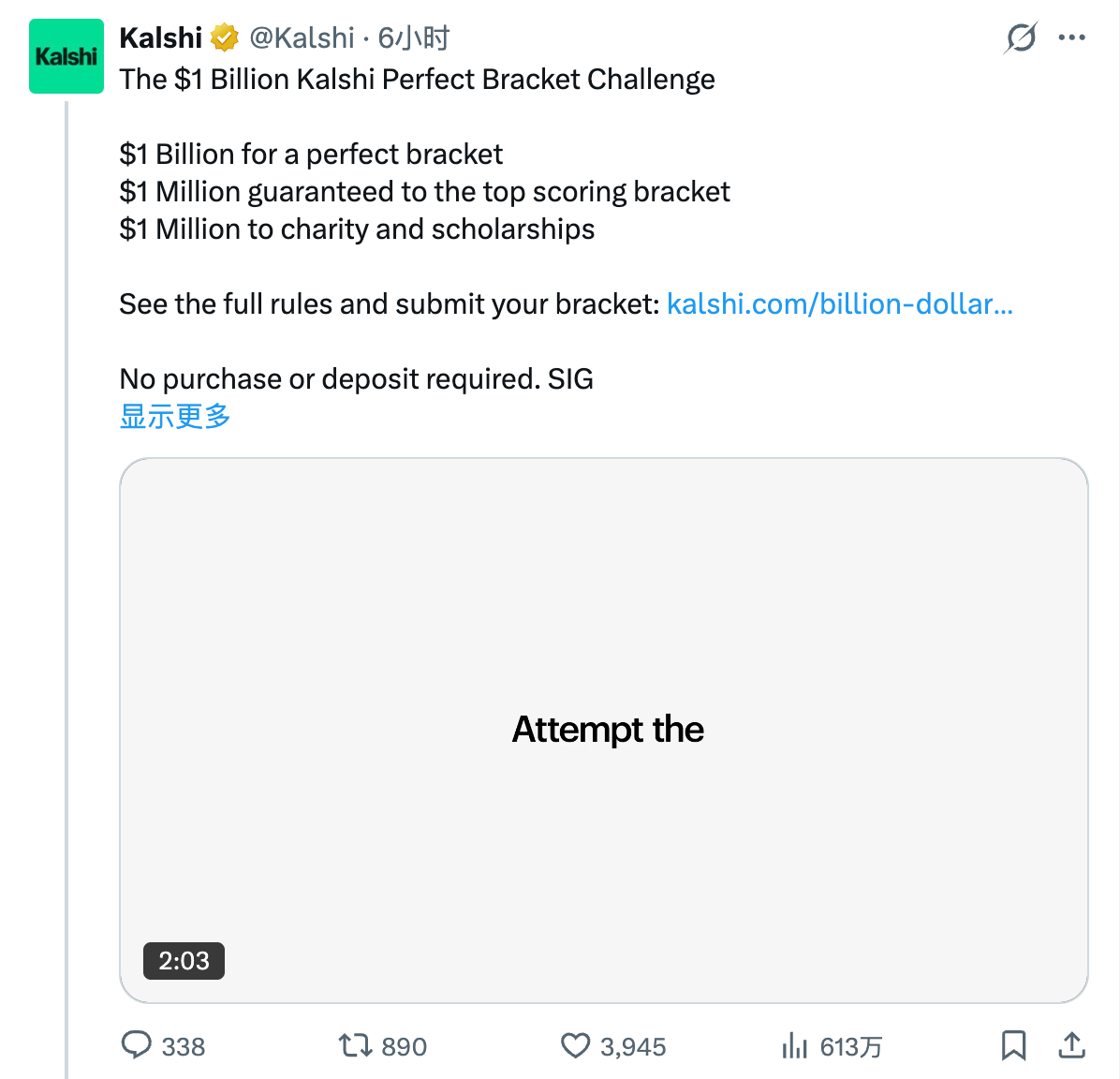Open the reply icon to comment
1120x1079 pixels.
(x=137, y=1046)
